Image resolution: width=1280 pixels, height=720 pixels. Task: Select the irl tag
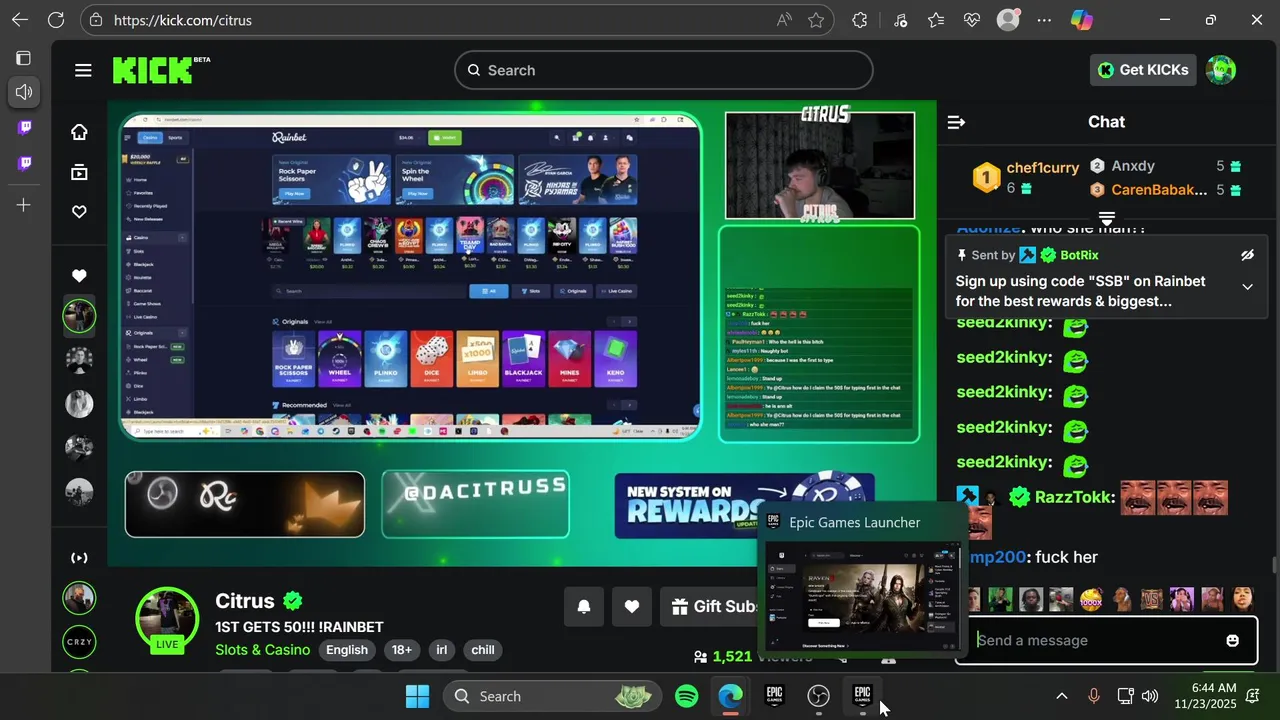pos(442,650)
